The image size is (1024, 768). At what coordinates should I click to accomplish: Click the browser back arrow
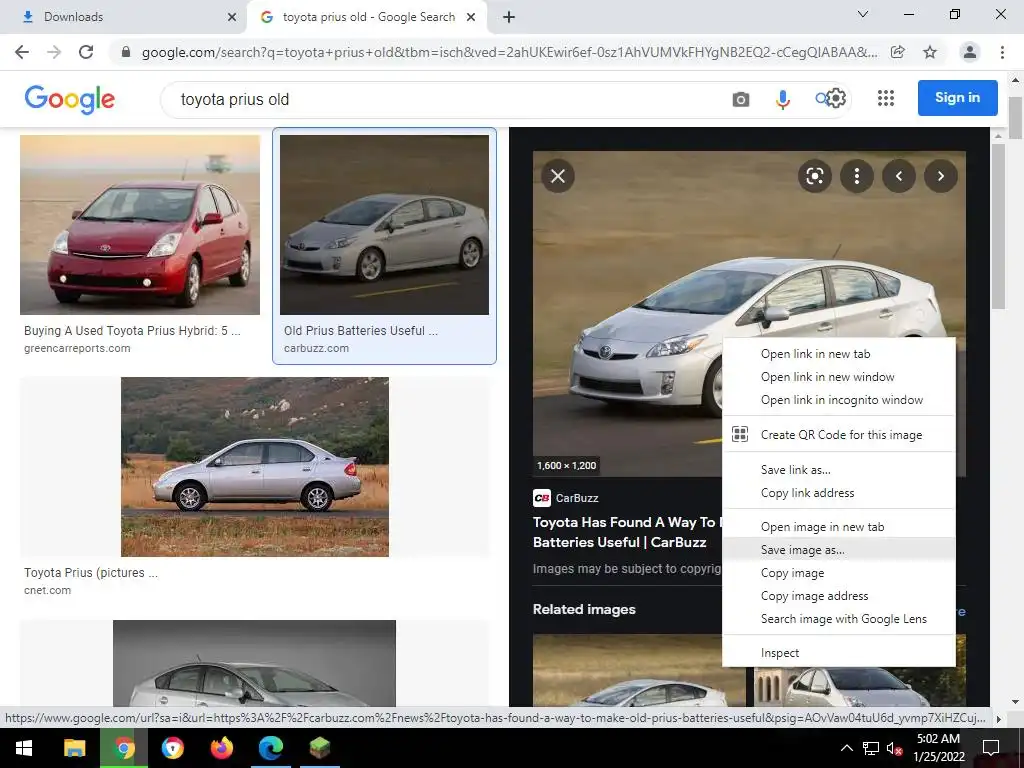point(22,52)
